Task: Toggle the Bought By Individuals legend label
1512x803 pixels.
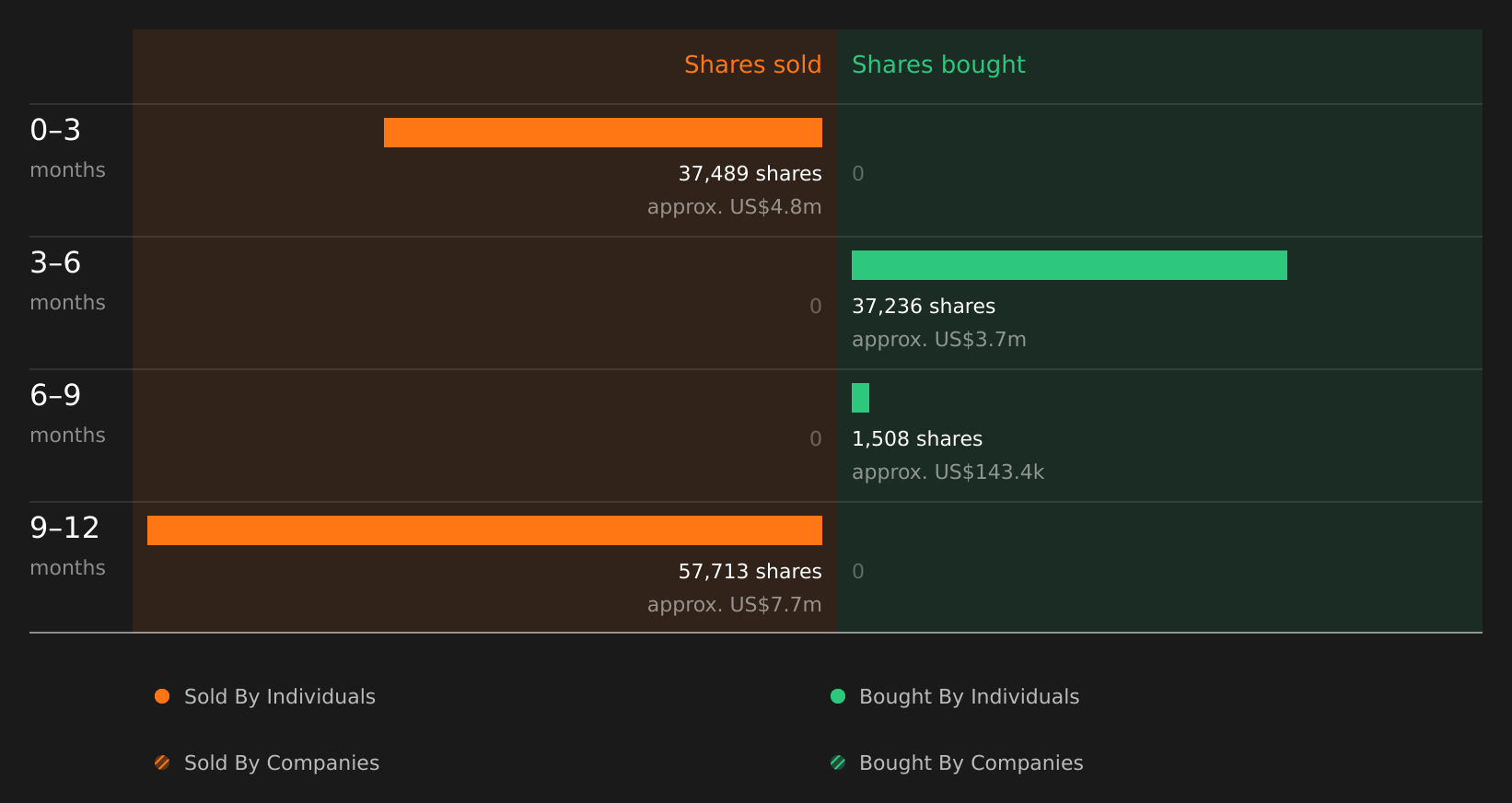Action: (970, 697)
